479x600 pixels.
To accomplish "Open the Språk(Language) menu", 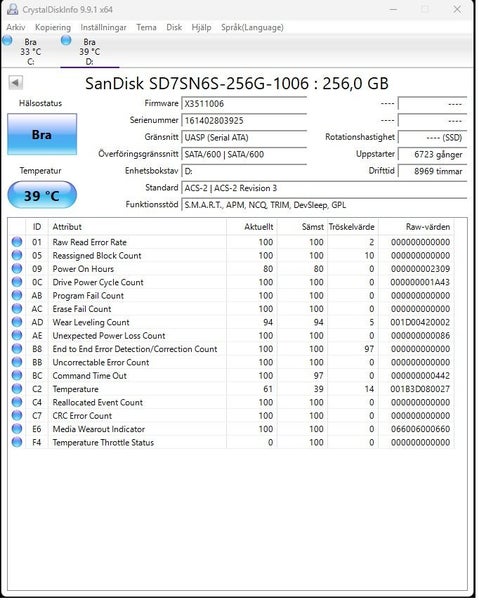I will point(252,28).
